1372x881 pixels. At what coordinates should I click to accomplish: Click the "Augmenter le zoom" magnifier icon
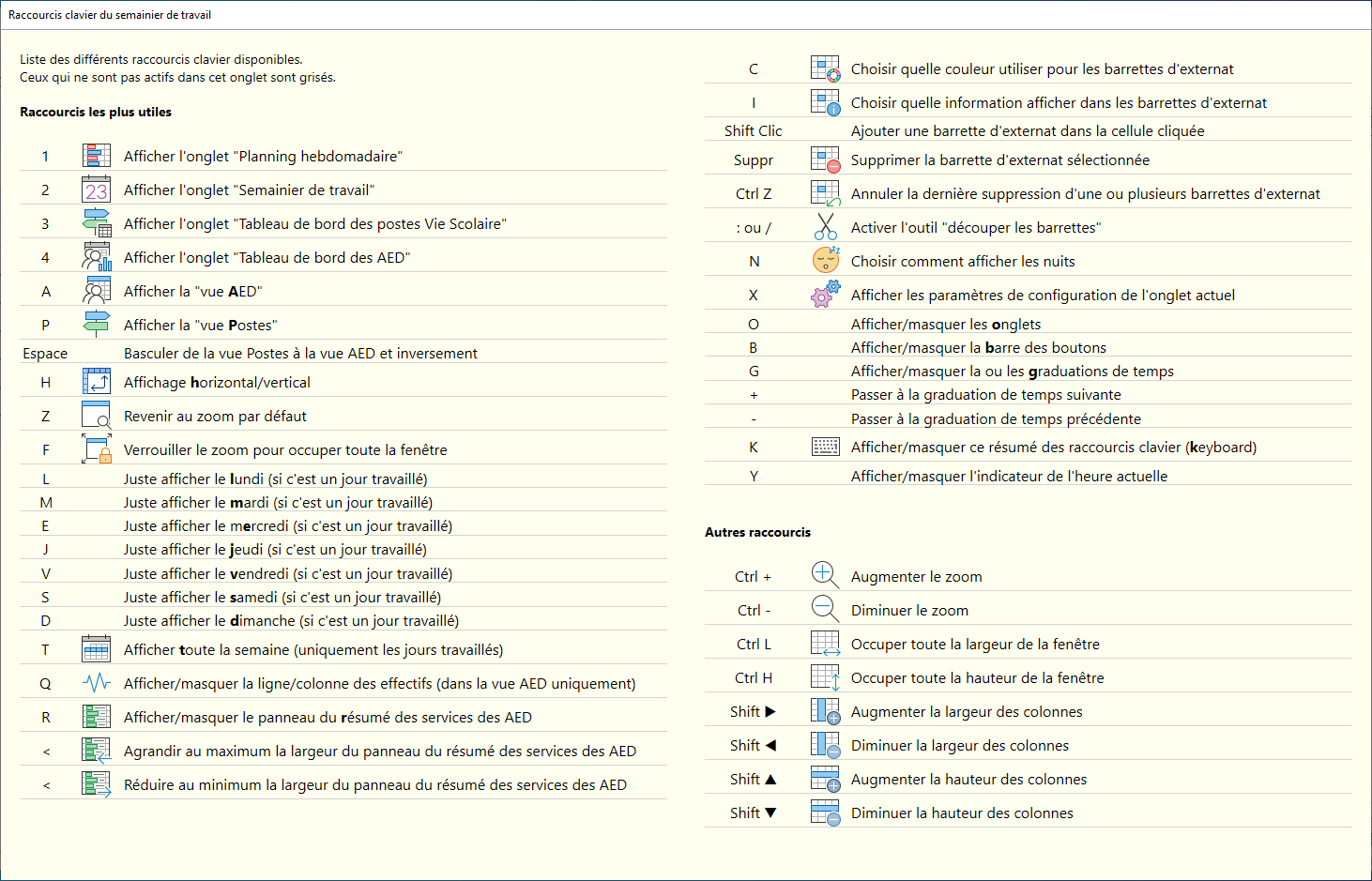click(x=825, y=576)
